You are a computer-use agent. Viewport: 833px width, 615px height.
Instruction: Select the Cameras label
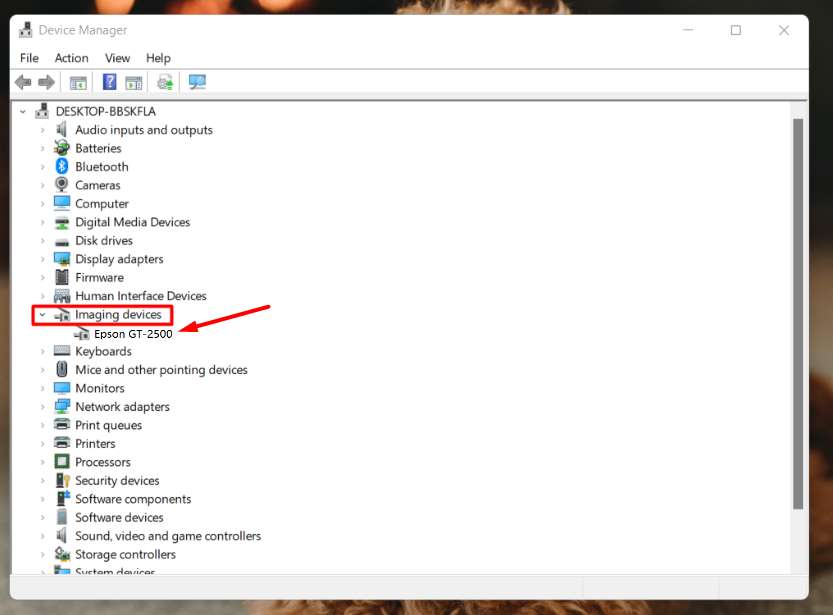98,185
